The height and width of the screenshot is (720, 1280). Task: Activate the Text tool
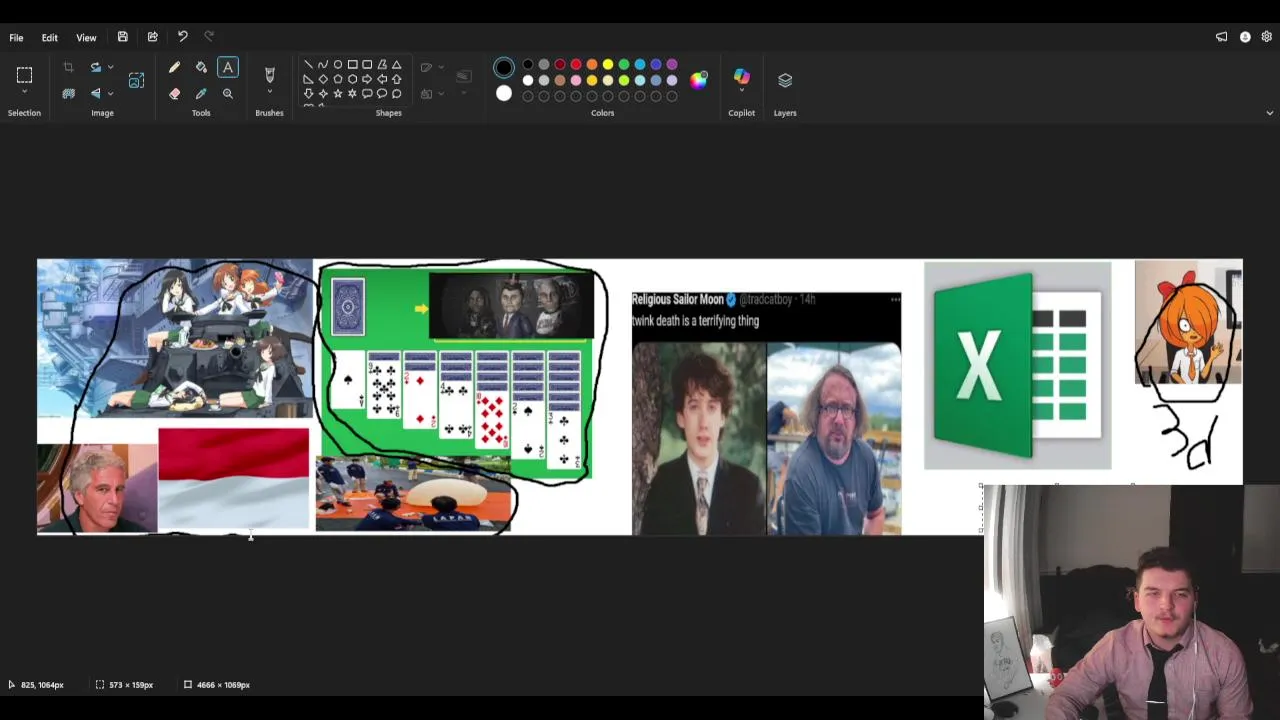228,67
